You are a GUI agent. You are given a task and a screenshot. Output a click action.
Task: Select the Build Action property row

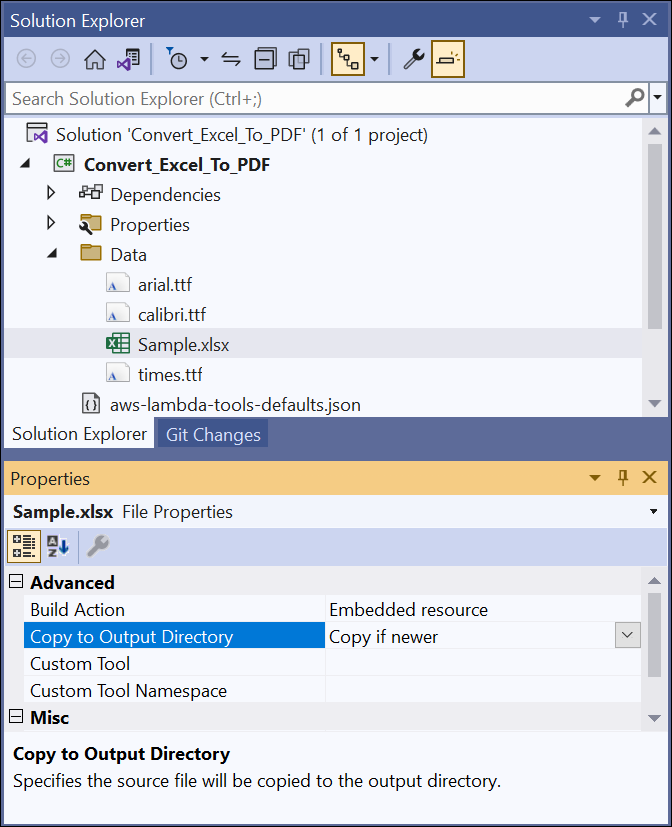click(175, 609)
